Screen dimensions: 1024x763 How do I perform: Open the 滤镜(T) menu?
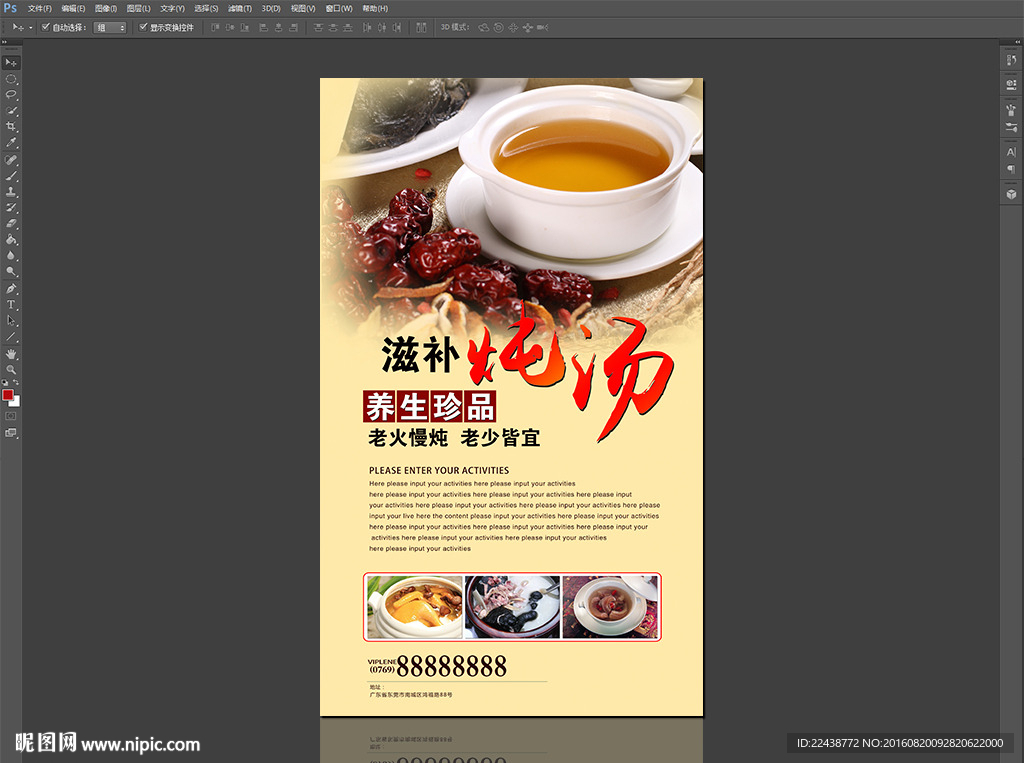point(240,8)
